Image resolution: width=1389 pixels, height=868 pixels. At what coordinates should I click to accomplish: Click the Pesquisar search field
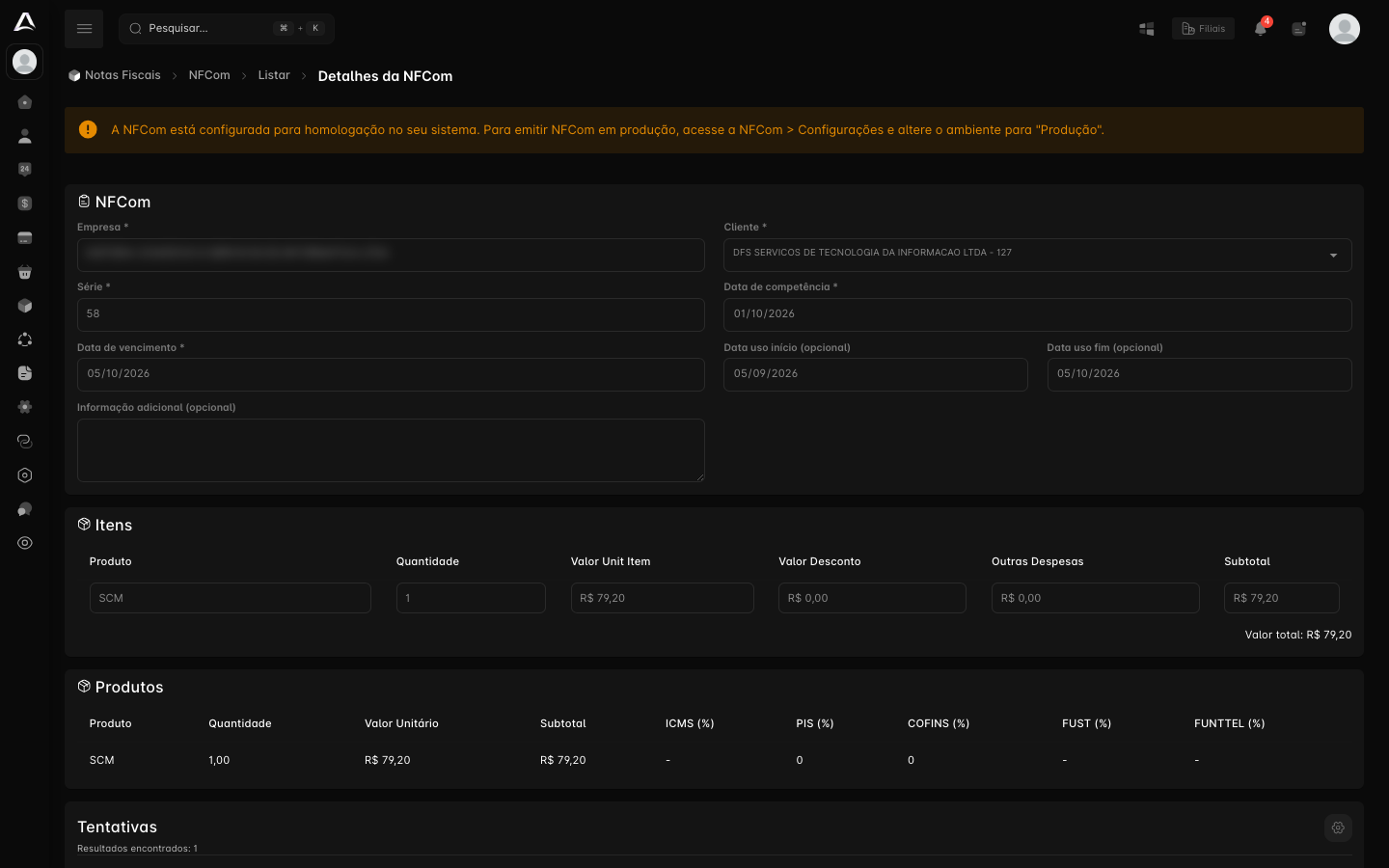coord(227,29)
